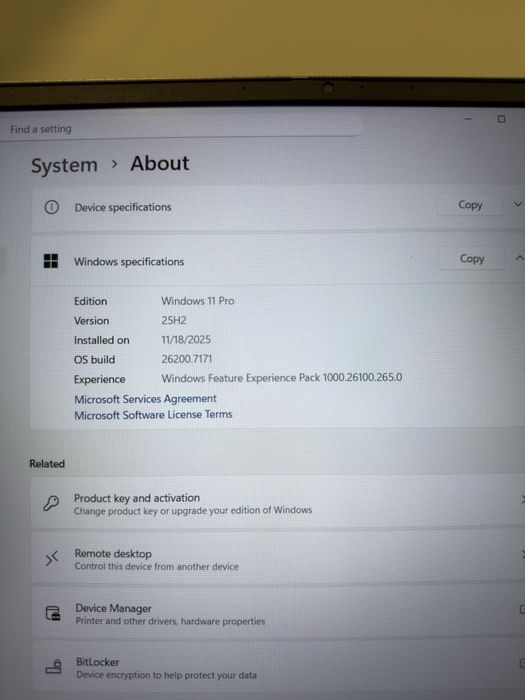Image resolution: width=525 pixels, height=700 pixels.
Task: Minimize the Settings window
Action: (468, 119)
